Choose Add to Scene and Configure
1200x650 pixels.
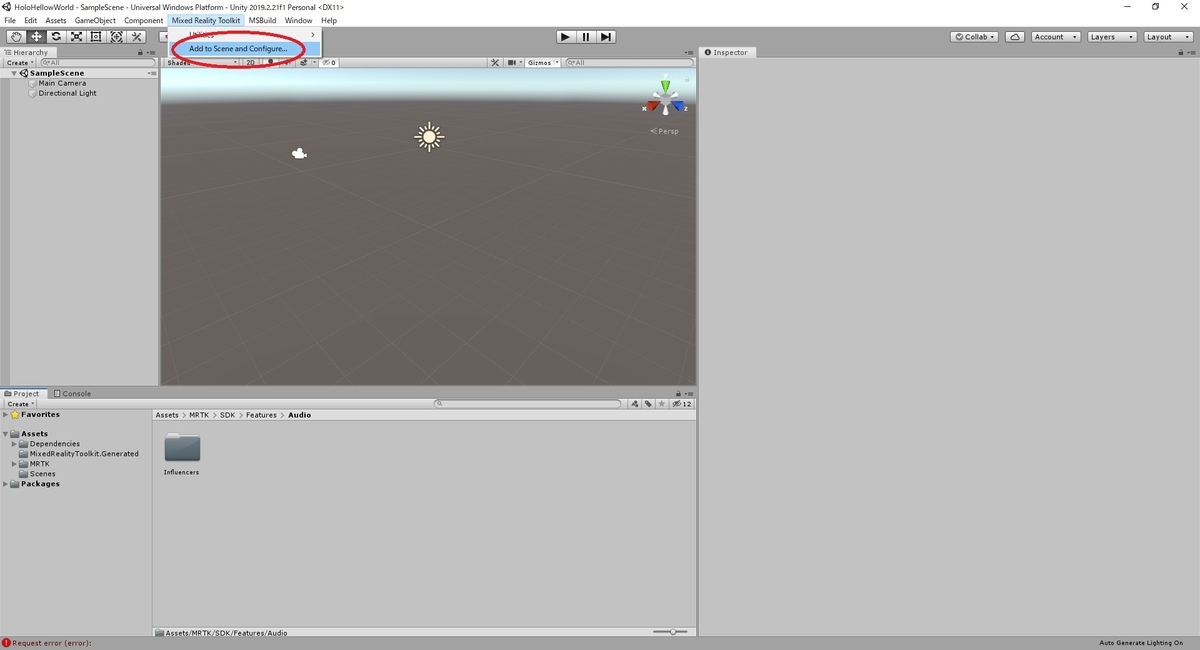click(245, 49)
